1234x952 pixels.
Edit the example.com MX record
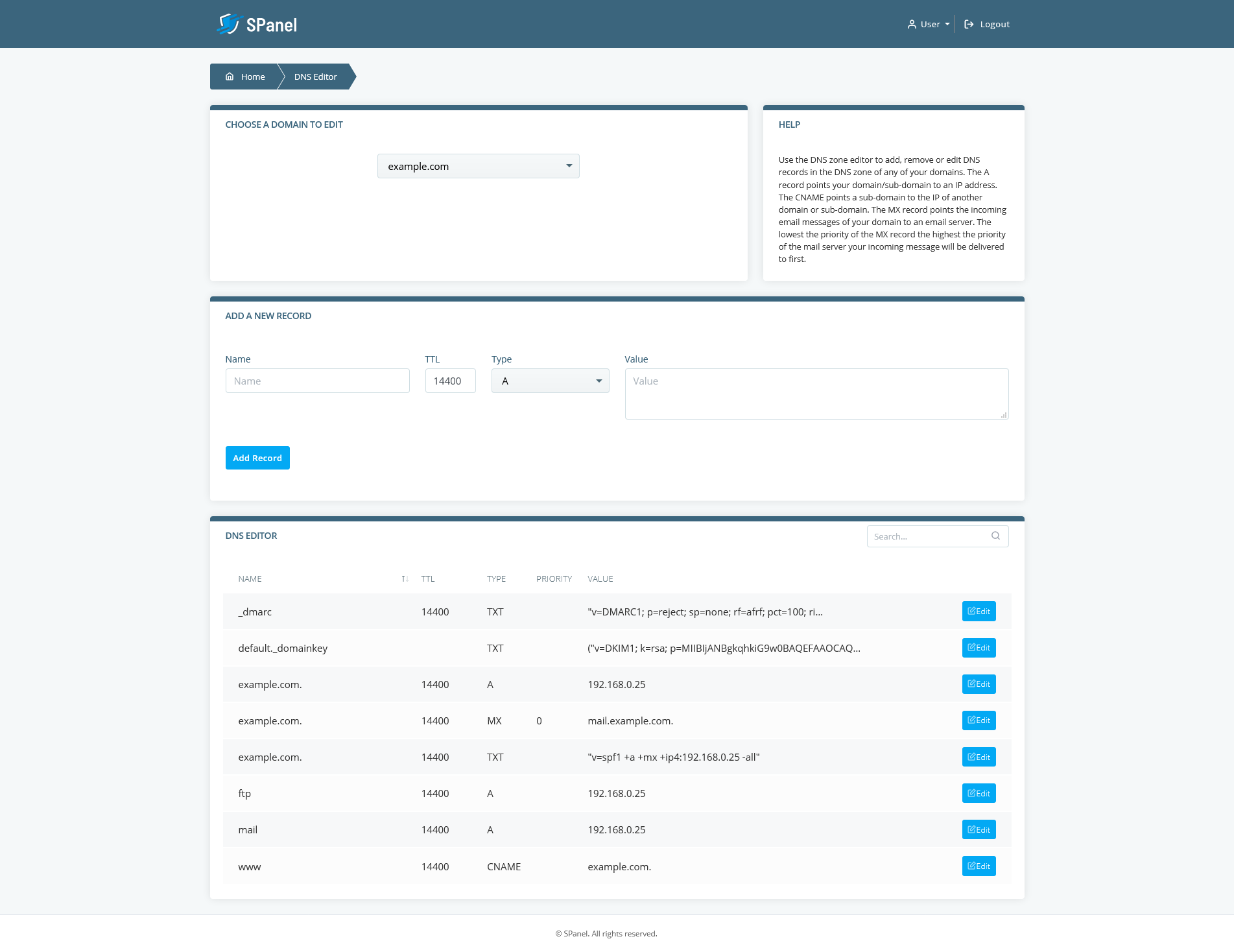click(979, 720)
